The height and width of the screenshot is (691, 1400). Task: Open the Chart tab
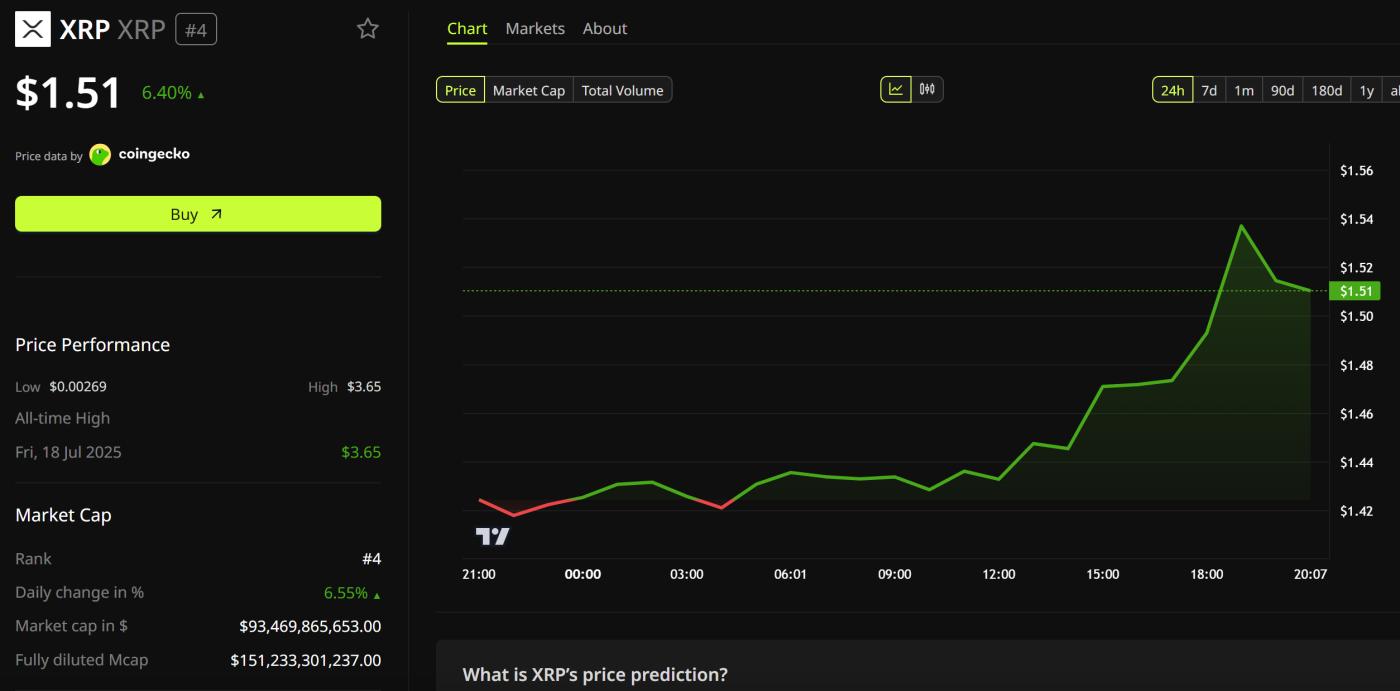click(x=467, y=29)
